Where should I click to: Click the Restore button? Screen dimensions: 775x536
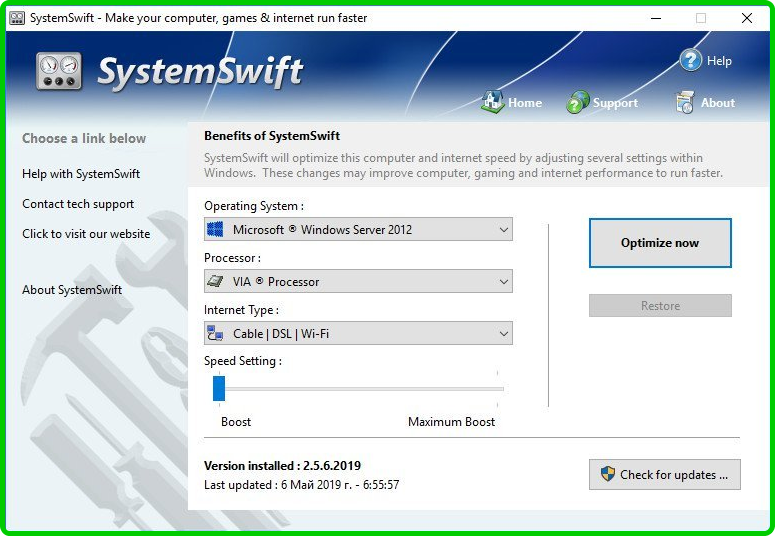click(660, 306)
